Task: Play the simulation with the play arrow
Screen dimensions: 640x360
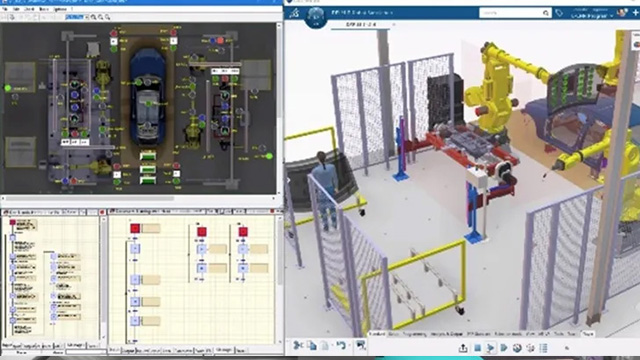Action: (x=490, y=348)
